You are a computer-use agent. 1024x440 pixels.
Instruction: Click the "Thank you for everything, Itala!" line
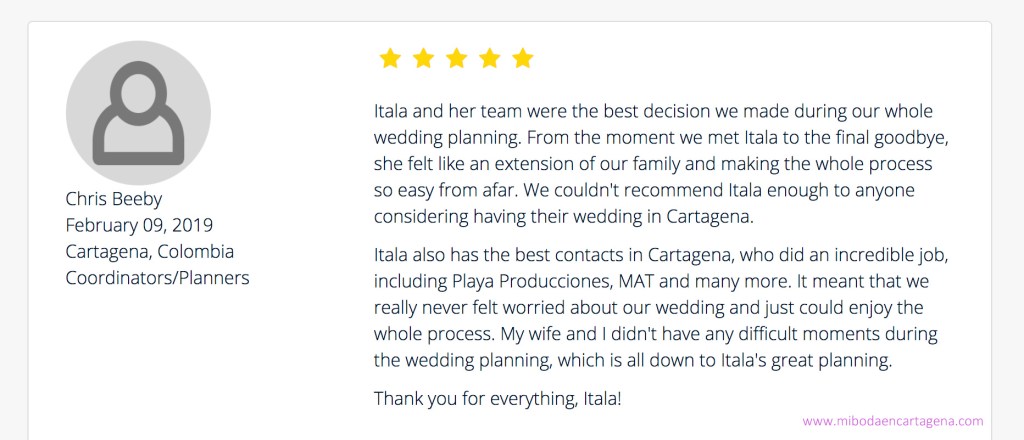click(497, 398)
